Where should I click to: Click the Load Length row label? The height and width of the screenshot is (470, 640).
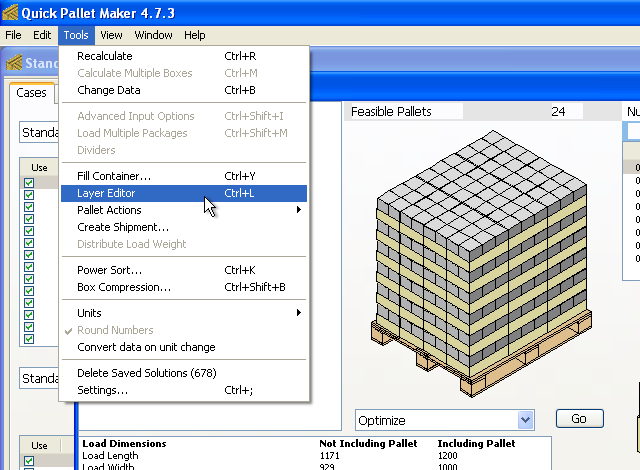(110, 455)
